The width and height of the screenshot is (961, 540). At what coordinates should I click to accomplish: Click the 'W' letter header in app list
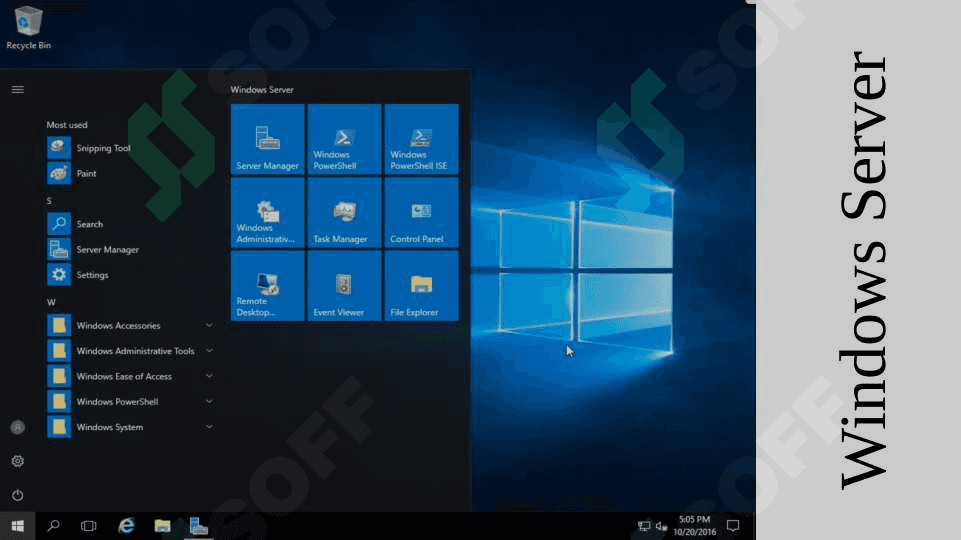tap(51, 302)
